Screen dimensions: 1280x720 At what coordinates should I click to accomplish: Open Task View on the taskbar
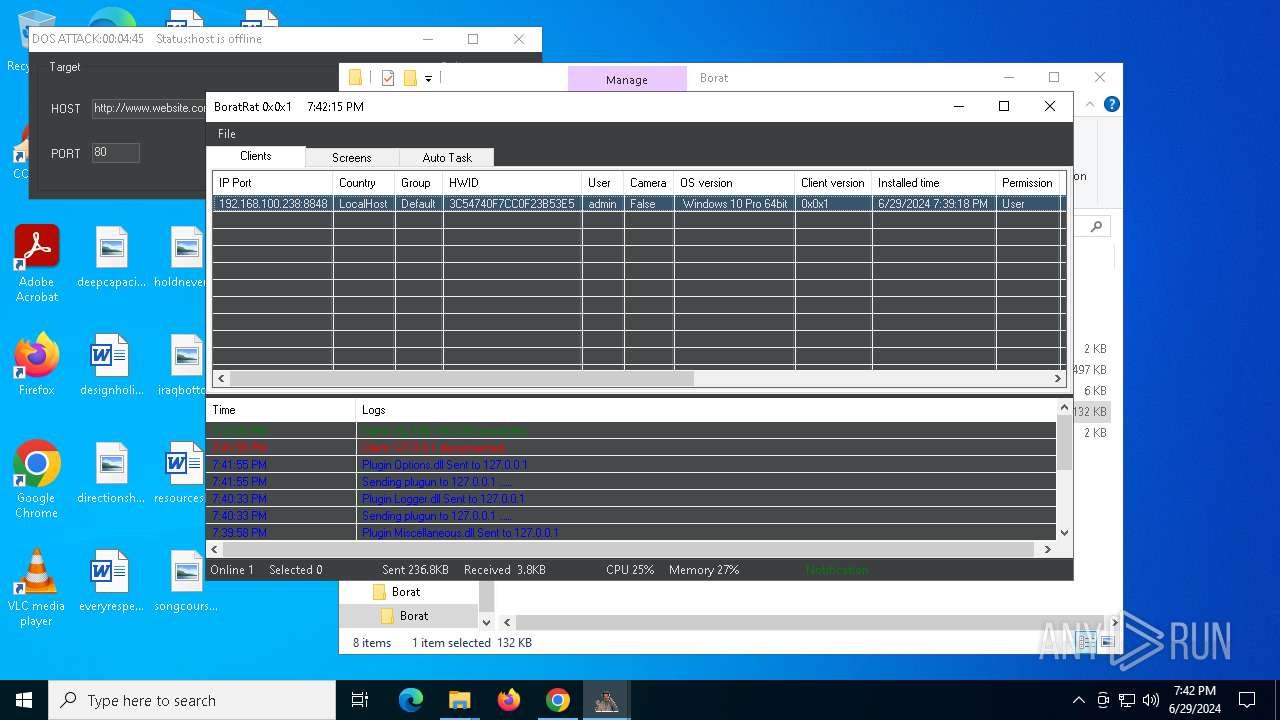click(360, 700)
